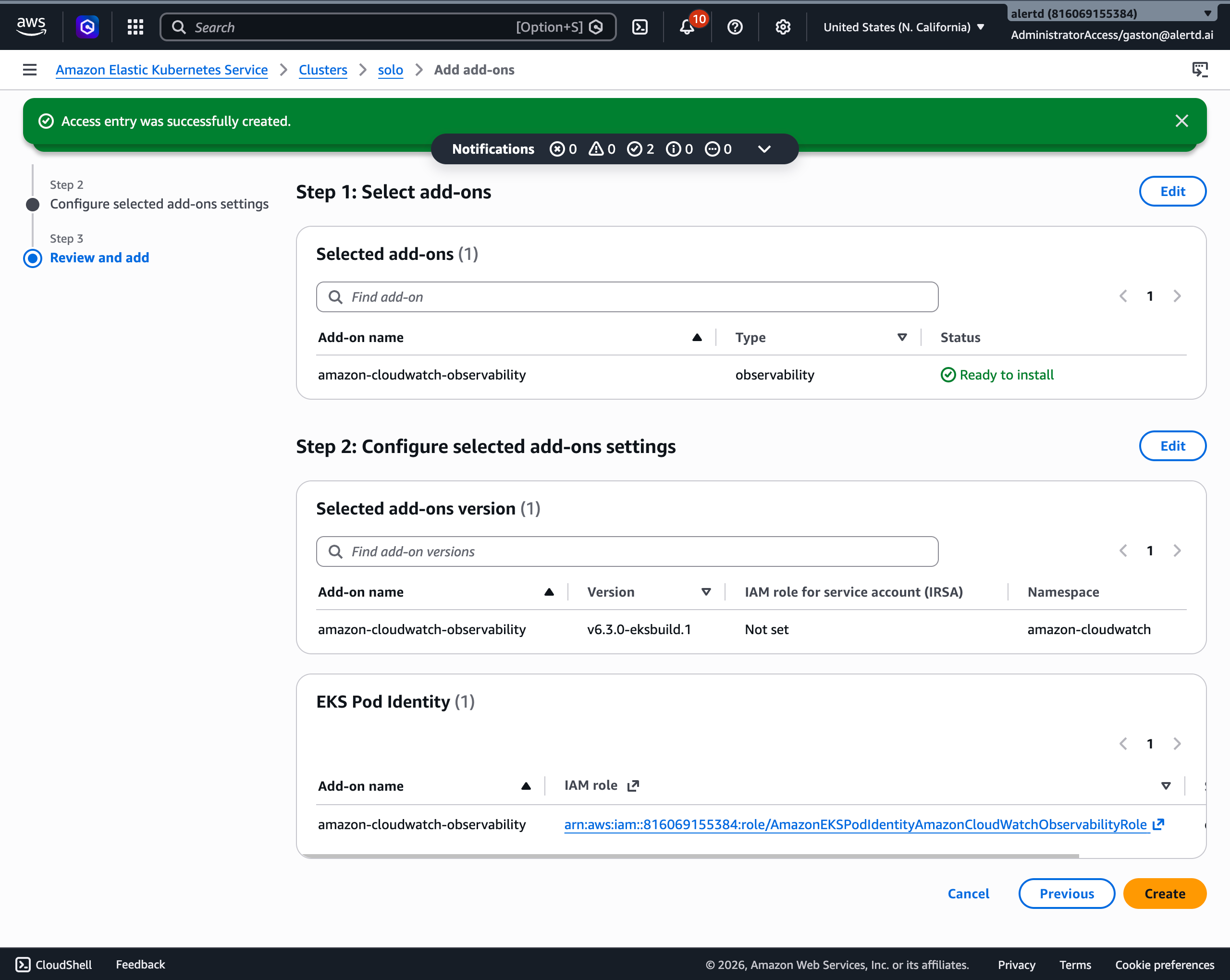Viewport: 1230px width, 980px height.
Task: Edit Step 2 Configure selected add-ons settings
Action: point(1172,445)
